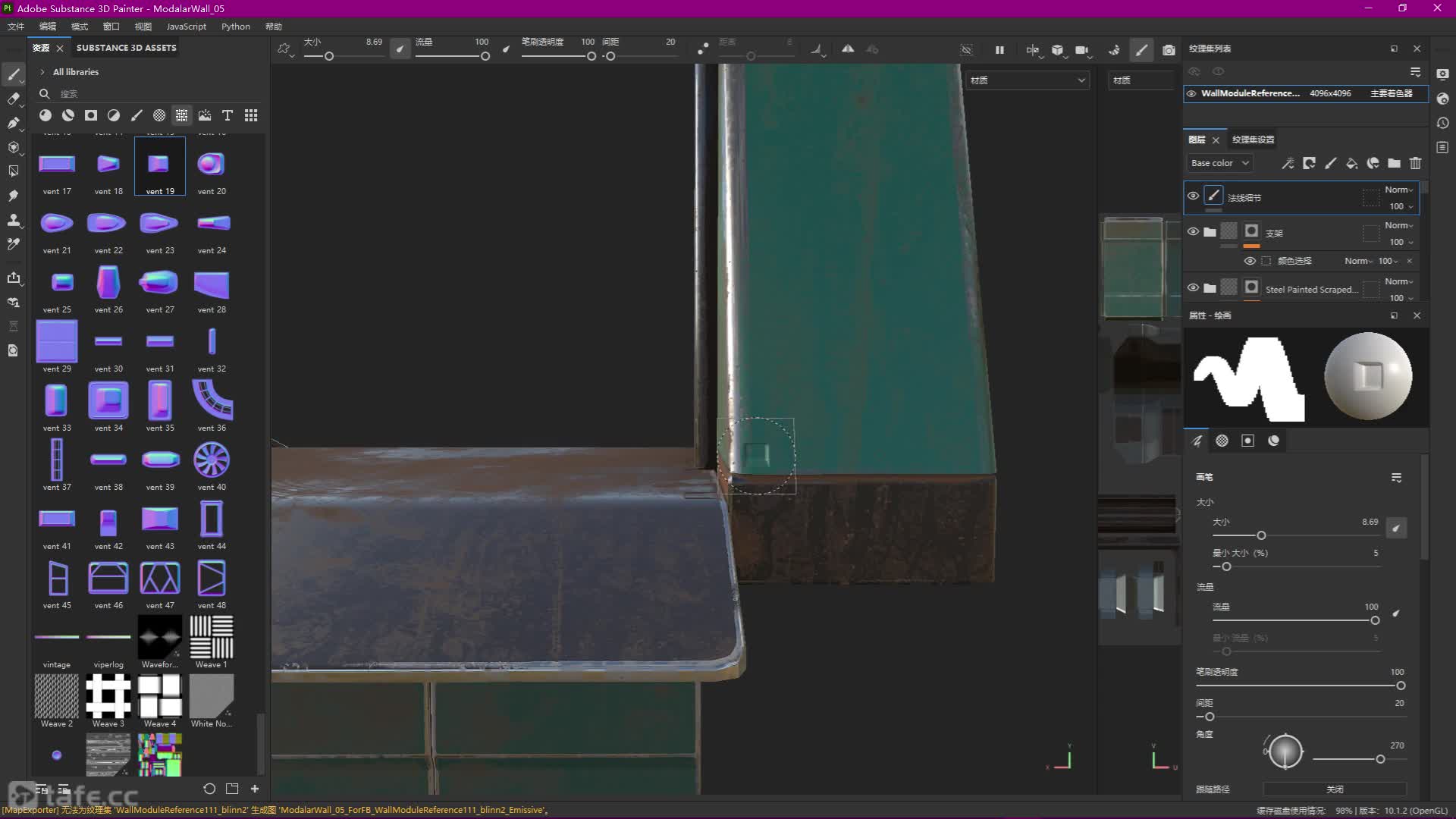This screenshot has width=1456, height=819.
Task: Open the Base color channel dropdown
Action: tap(1219, 163)
